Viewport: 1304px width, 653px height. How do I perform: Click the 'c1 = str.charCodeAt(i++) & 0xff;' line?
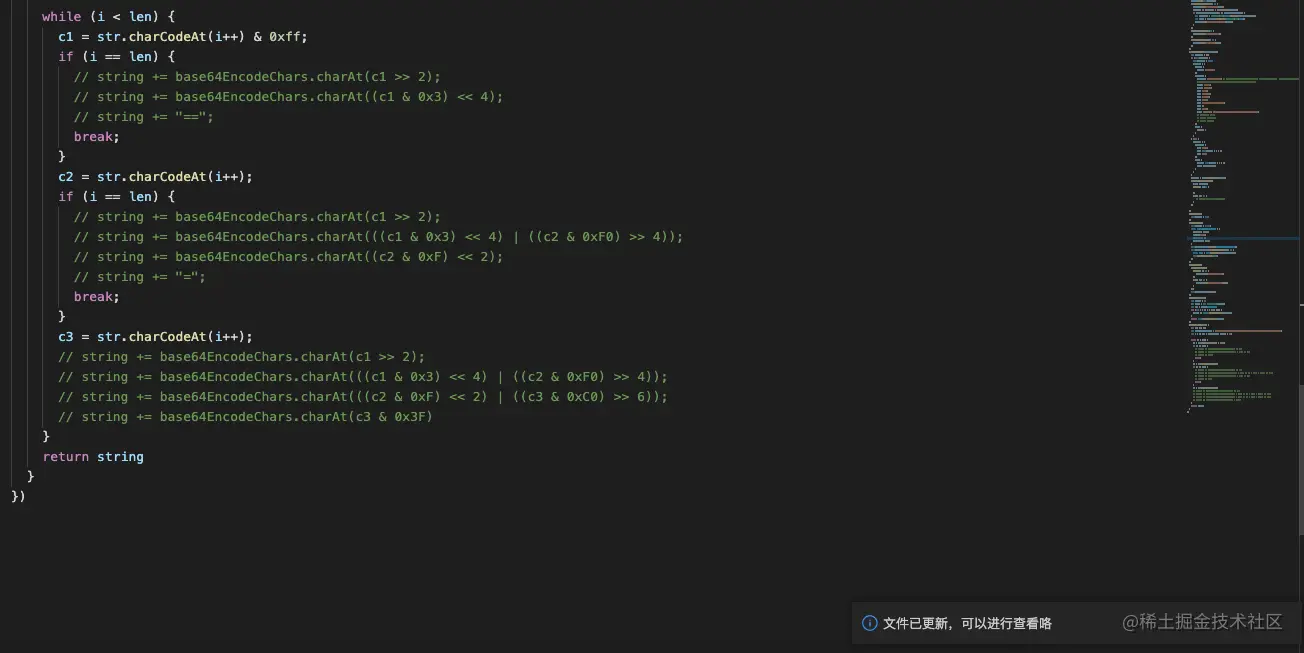point(183,37)
